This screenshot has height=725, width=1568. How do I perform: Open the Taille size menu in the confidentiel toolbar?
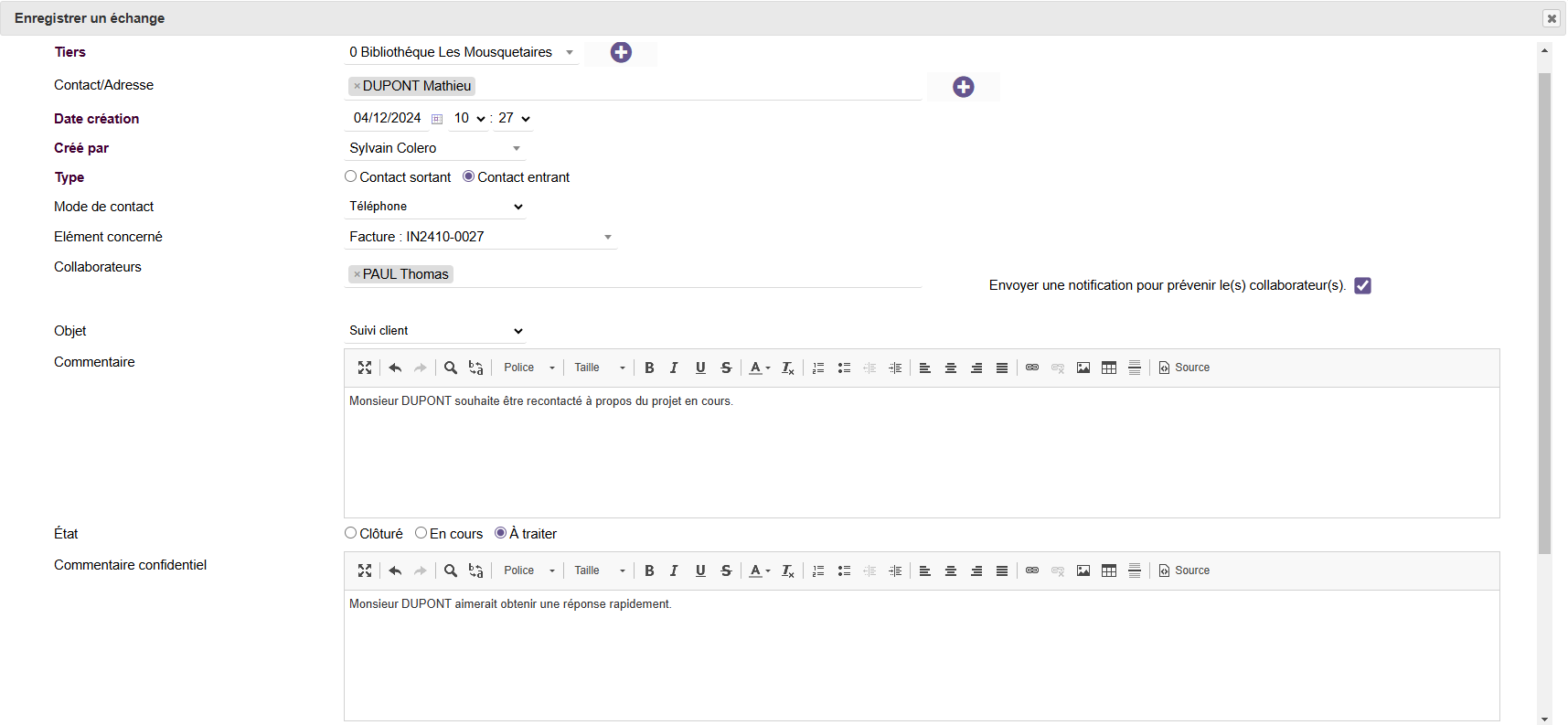tap(599, 570)
